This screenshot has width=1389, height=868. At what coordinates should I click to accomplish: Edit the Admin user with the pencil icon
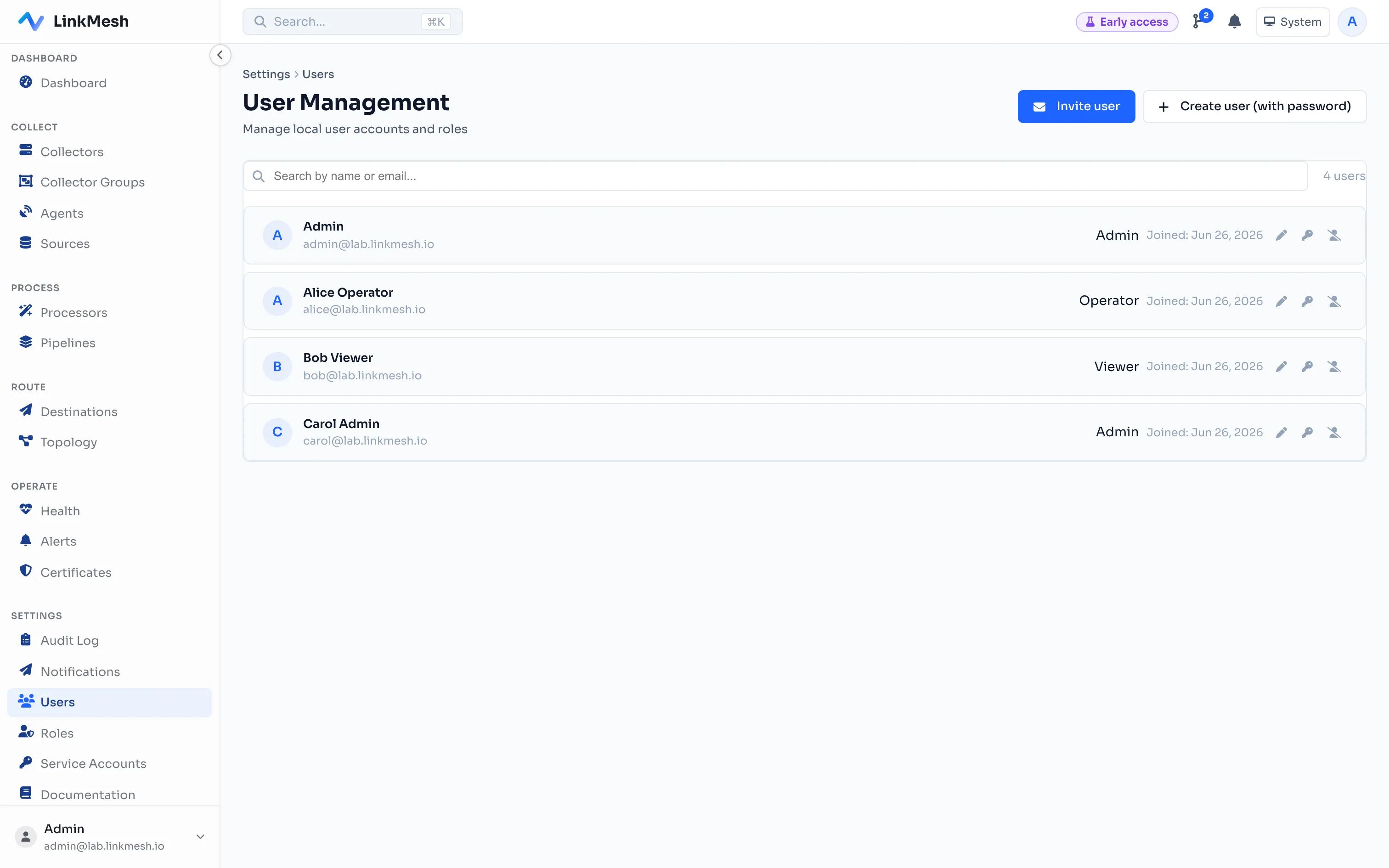[x=1281, y=235]
